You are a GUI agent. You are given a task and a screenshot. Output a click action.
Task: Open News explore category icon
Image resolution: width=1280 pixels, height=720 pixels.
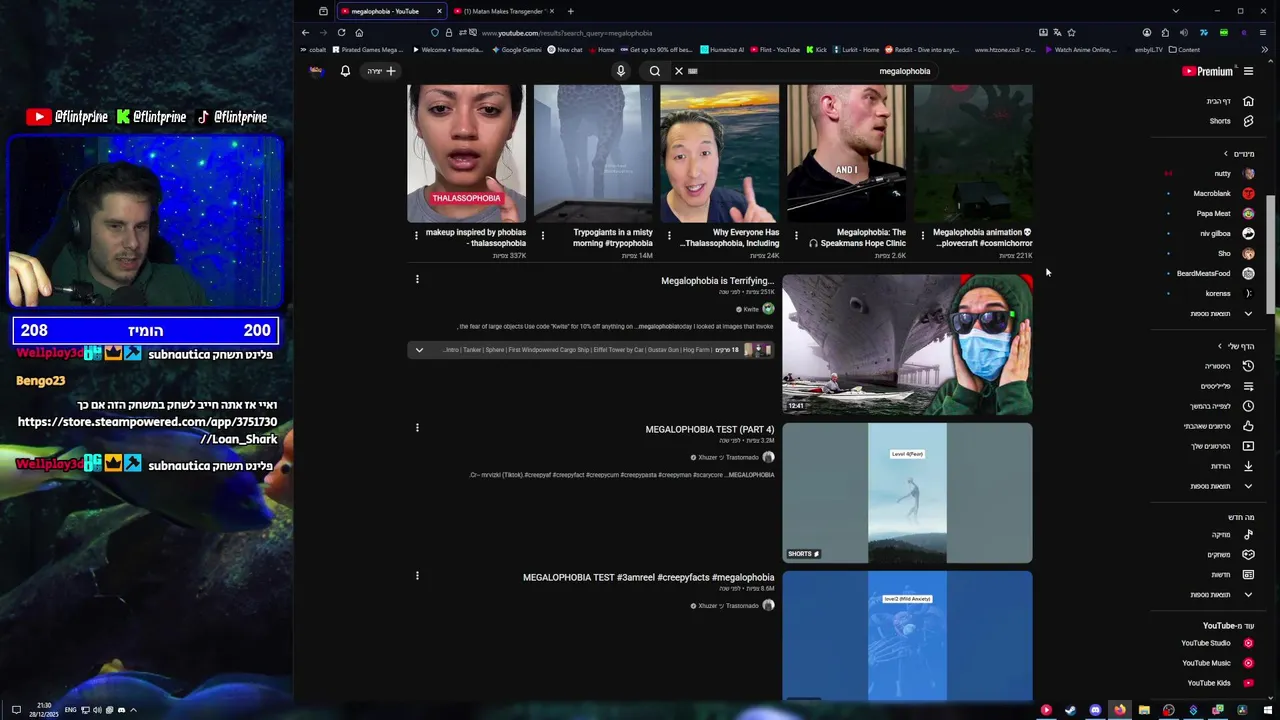pyautogui.click(x=1248, y=574)
